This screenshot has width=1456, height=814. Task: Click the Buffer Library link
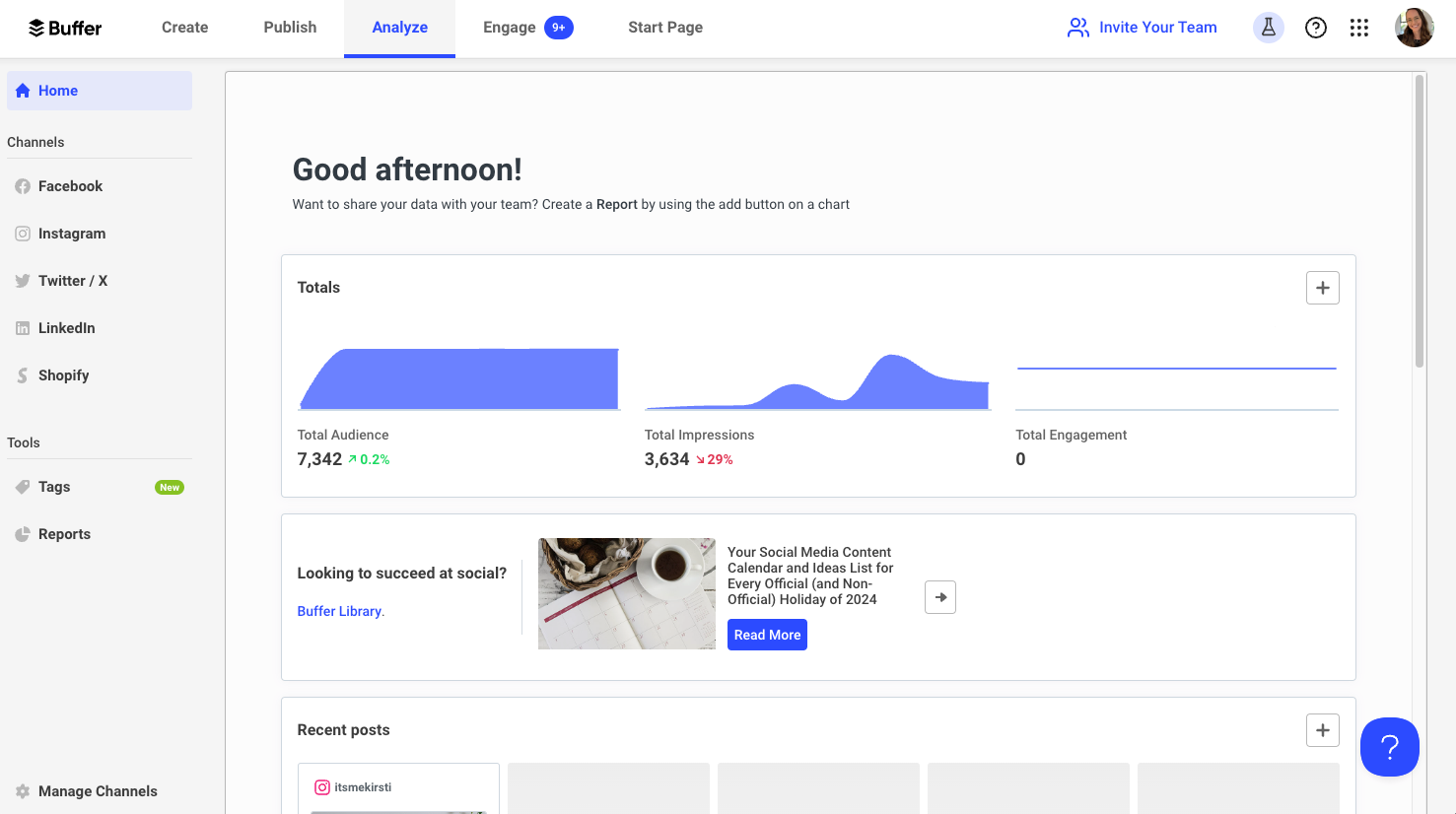pyautogui.click(x=340, y=611)
